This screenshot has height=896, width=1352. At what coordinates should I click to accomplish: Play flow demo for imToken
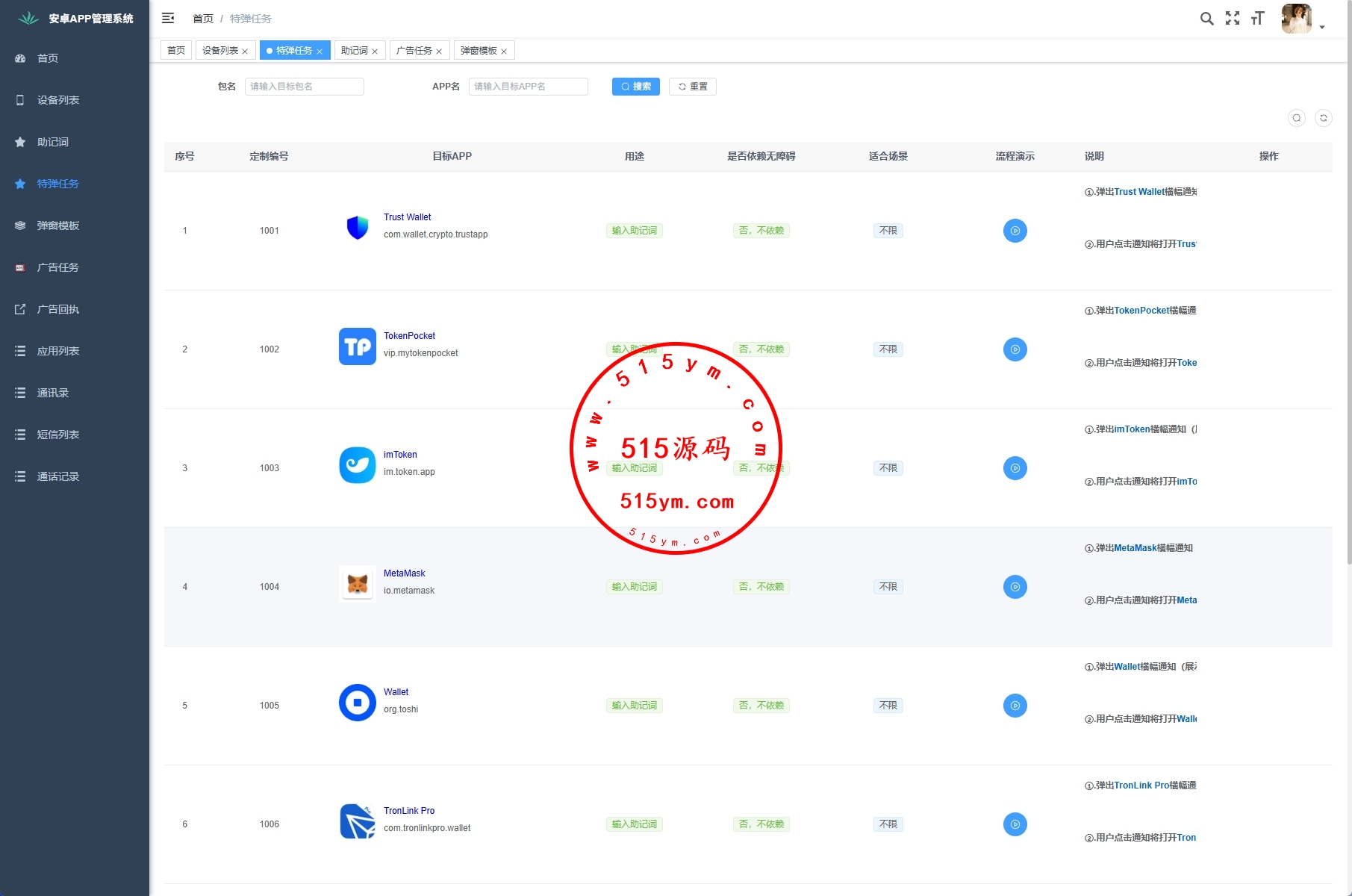[1015, 468]
